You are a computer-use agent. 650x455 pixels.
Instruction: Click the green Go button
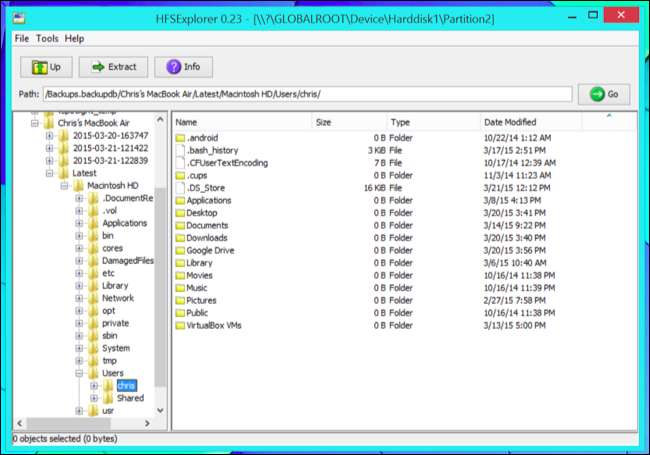click(x=604, y=94)
